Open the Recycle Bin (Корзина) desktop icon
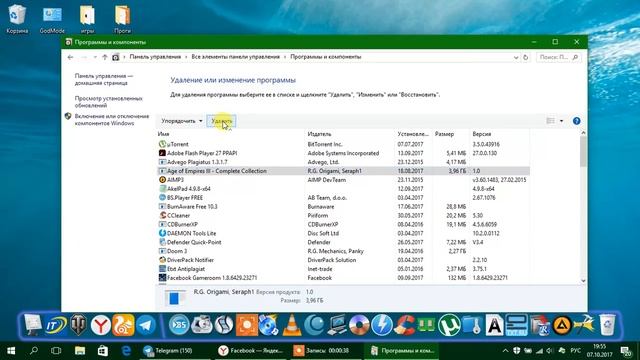The height and width of the screenshot is (360, 640). coord(17,18)
